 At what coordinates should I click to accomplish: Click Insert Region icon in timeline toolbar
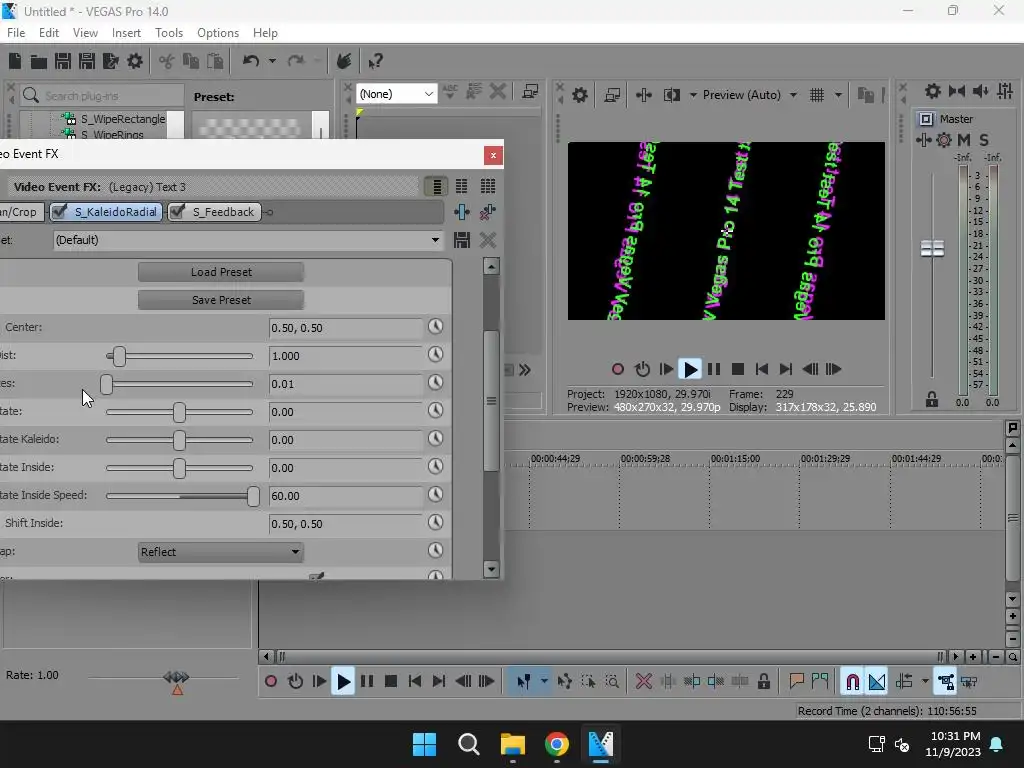tap(820, 682)
